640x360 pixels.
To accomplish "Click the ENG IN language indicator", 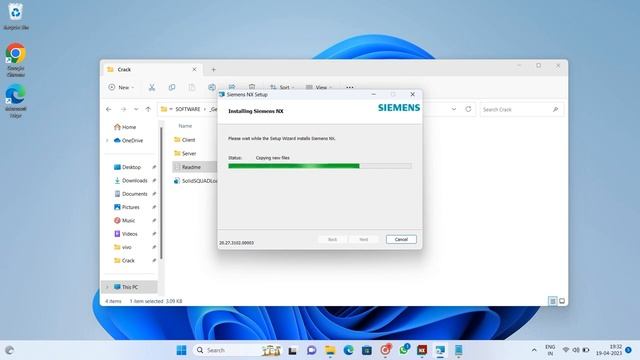I will tap(550, 350).
